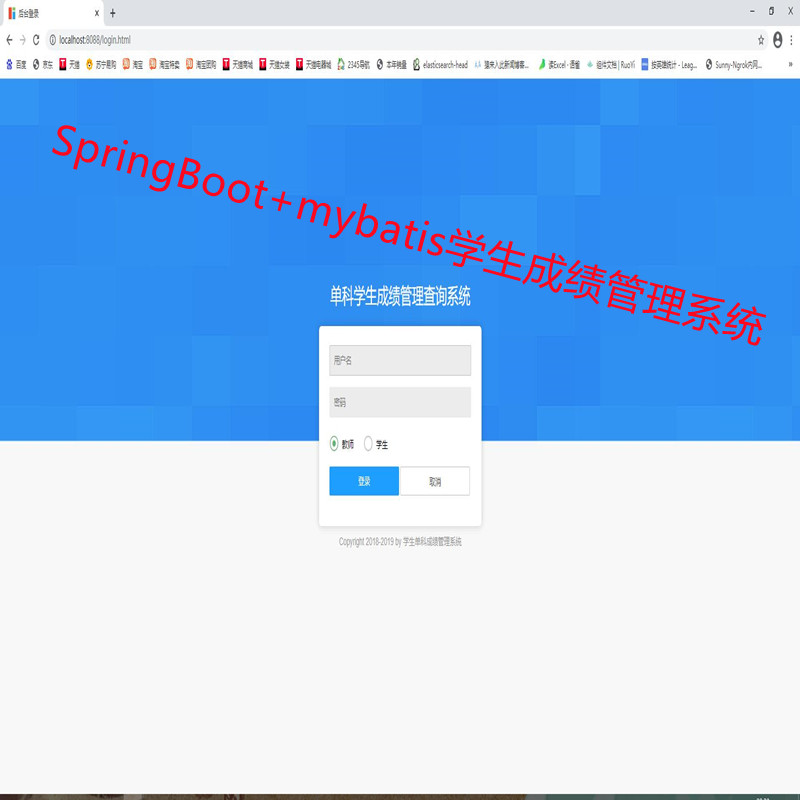Focus the 密码 password field
This screenshot has width=800, height=800.
[x=400, y=402]
